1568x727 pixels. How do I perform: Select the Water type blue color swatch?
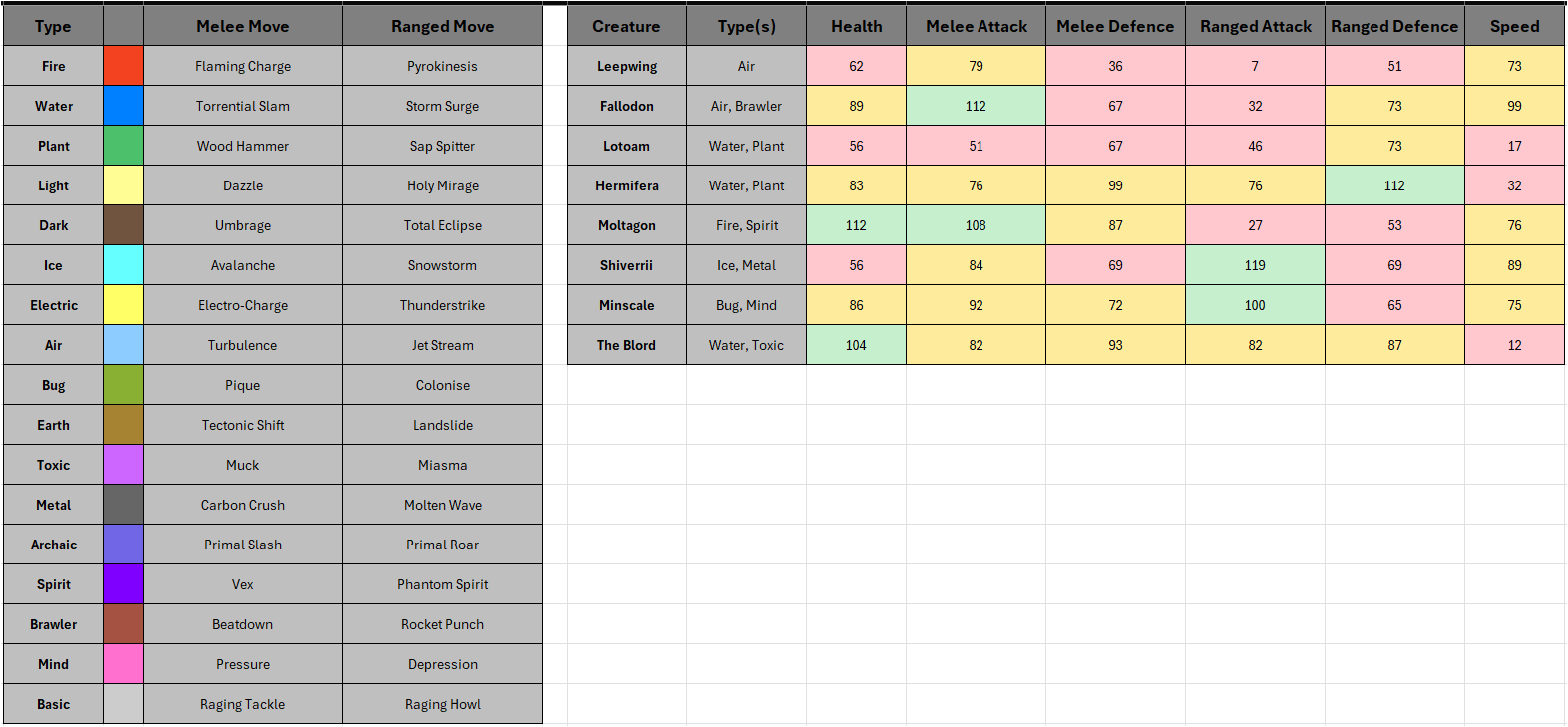[x=123, y=106]
